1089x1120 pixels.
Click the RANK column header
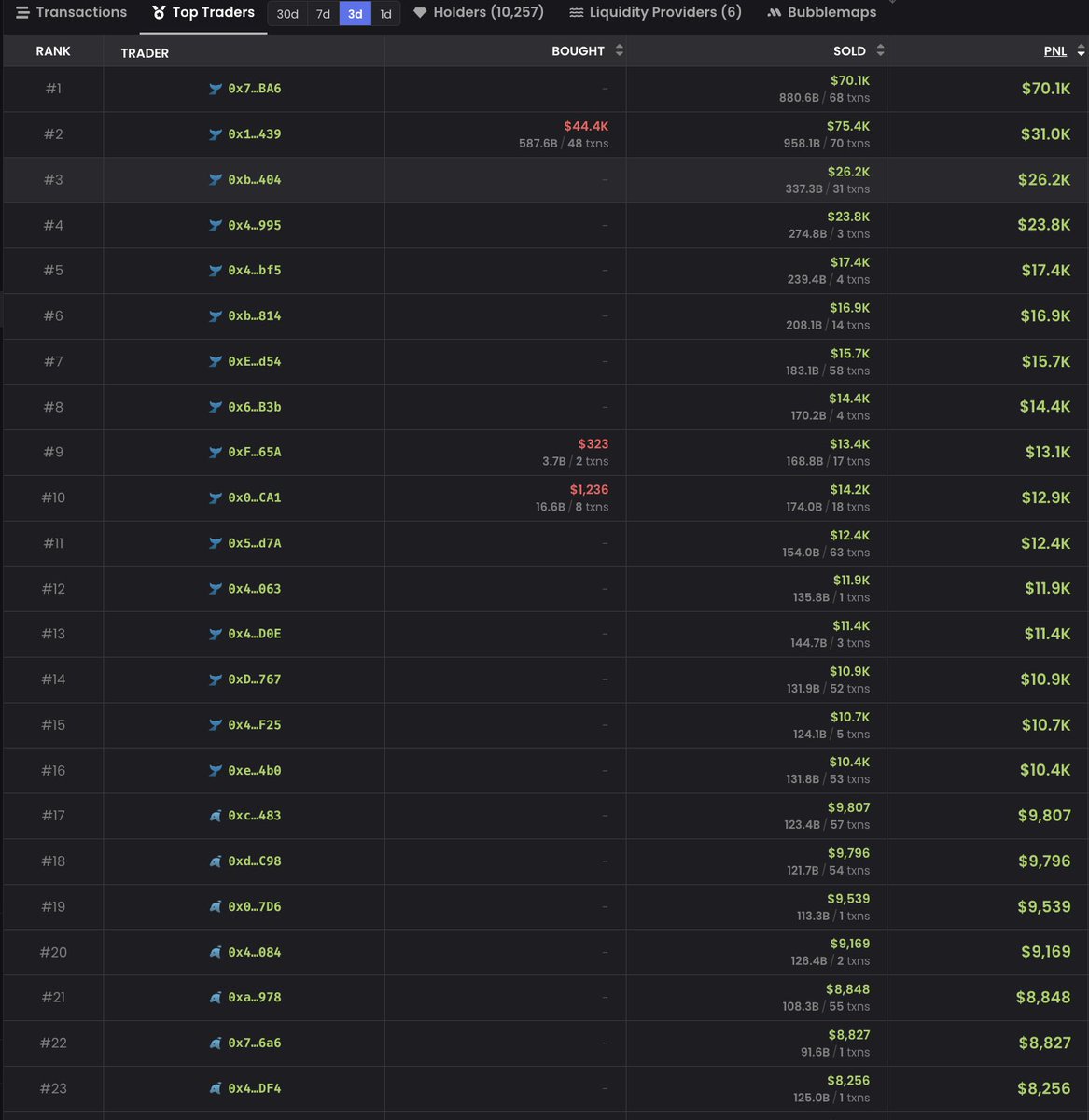(53, 51)
